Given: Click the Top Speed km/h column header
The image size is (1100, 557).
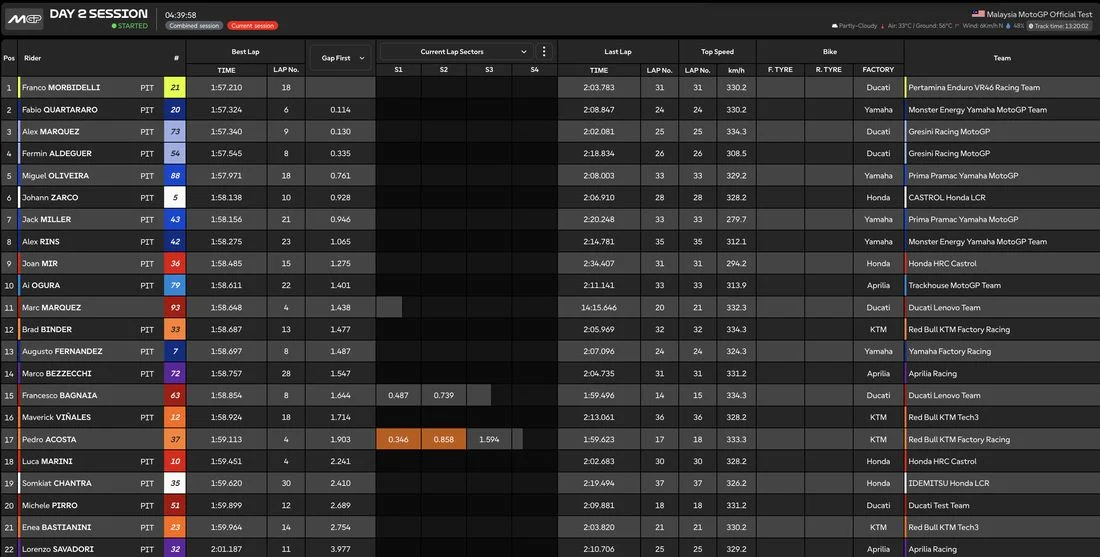Looking at the screenshot, I should [x=737, y=70].
